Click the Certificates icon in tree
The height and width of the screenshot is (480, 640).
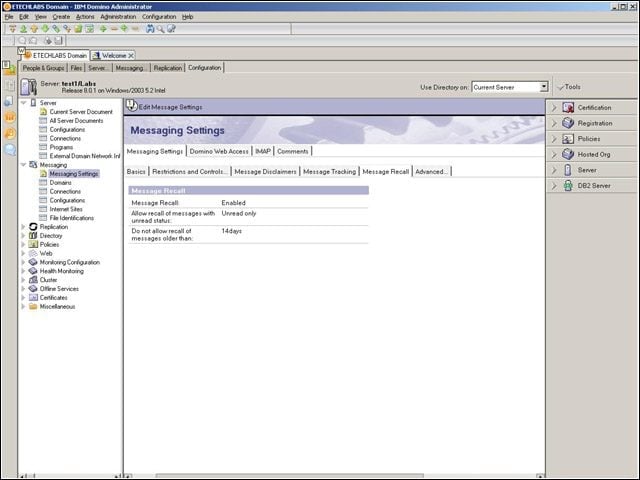pyautogui.click(x=33, y=298)
